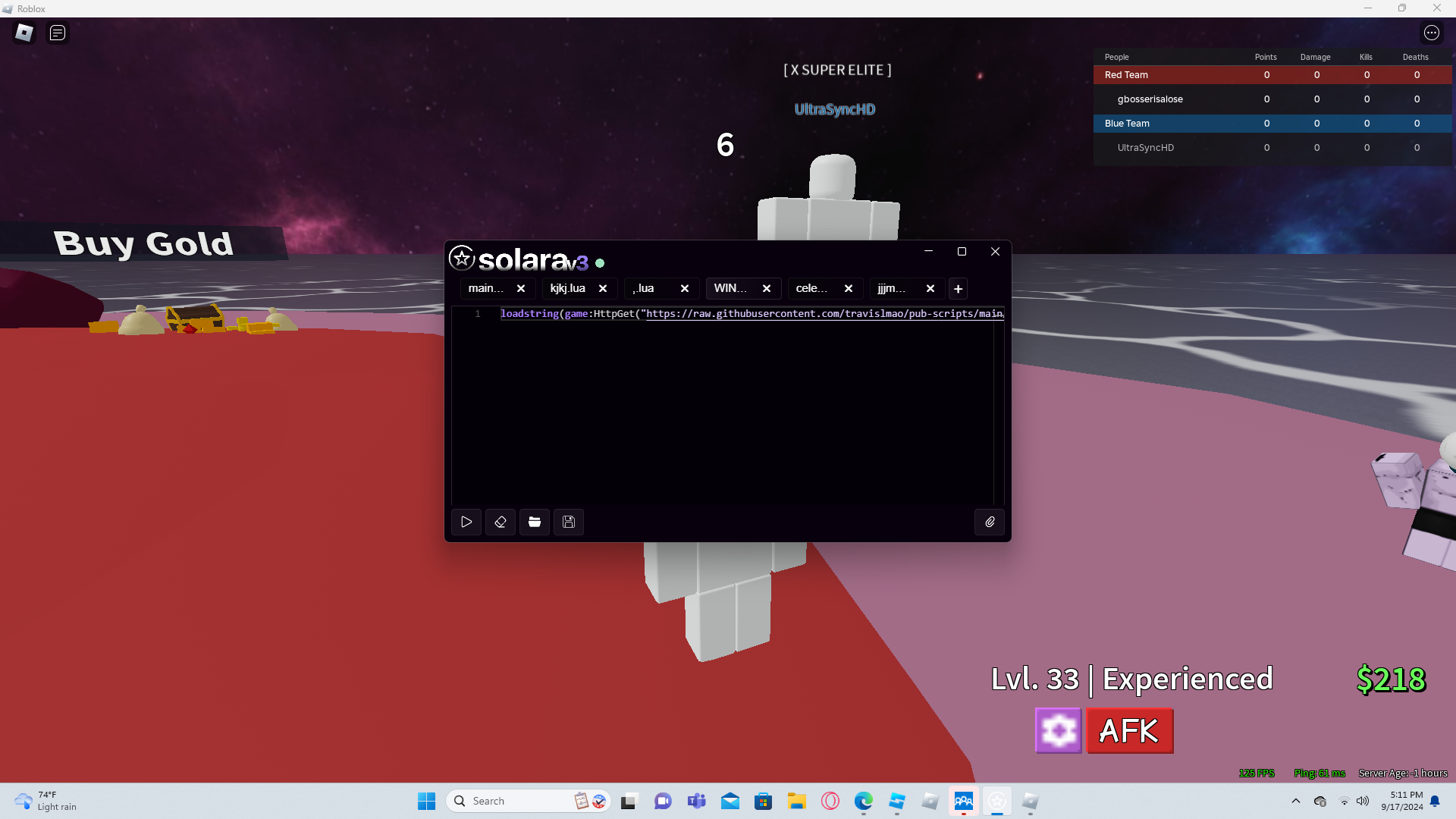Select the WIN... script tab
The image size is (1456, 819).
coord(730,288)
